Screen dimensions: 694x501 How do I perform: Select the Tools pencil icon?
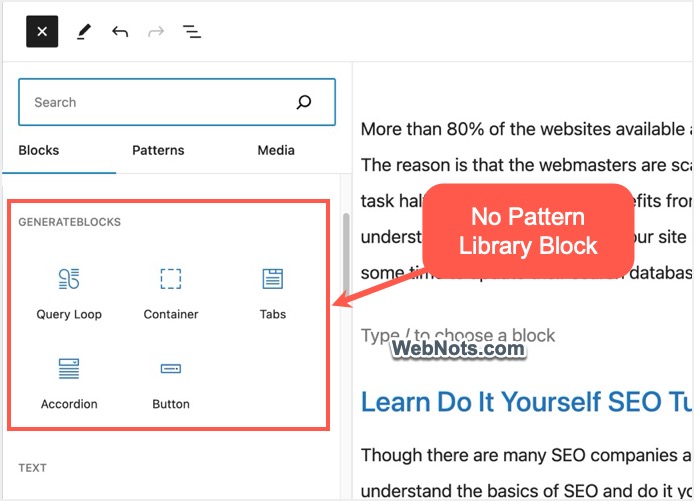click(83, 32)
